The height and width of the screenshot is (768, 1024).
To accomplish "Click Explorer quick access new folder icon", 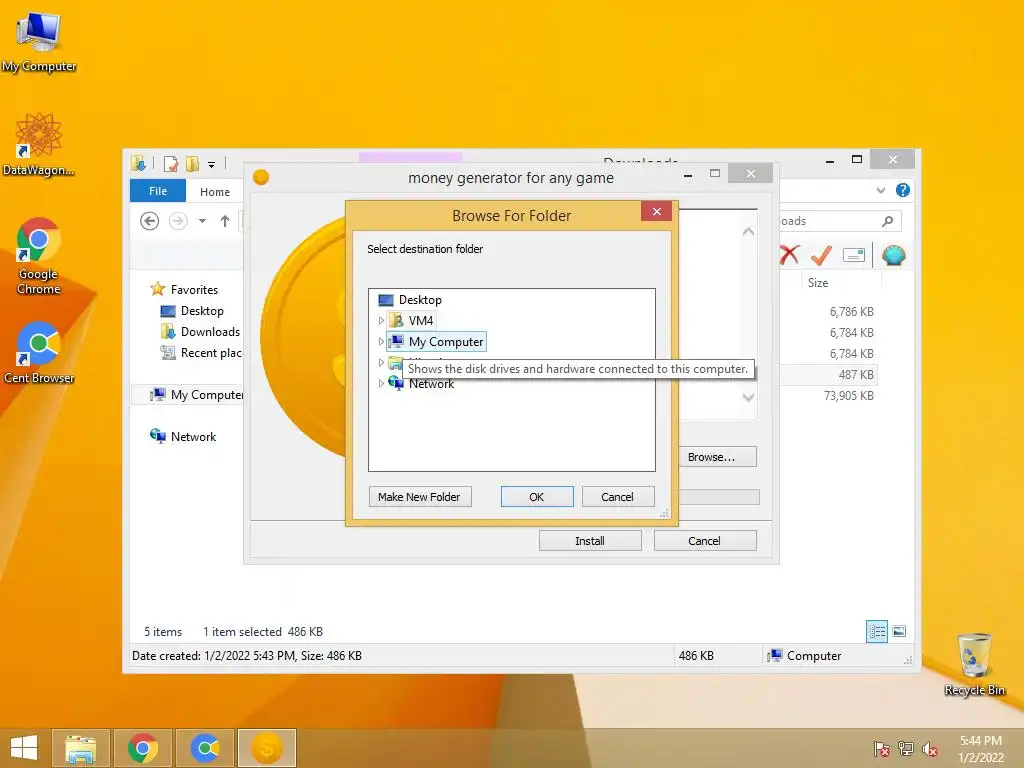I will coord(192,163).
